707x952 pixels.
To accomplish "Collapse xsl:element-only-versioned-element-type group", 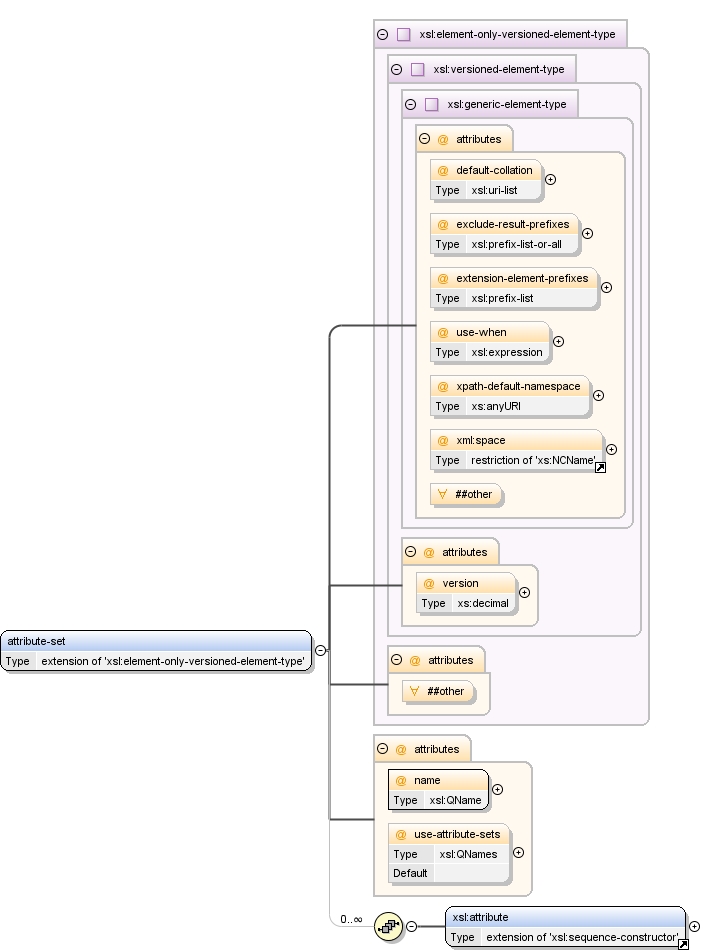I will pos(382,35).
